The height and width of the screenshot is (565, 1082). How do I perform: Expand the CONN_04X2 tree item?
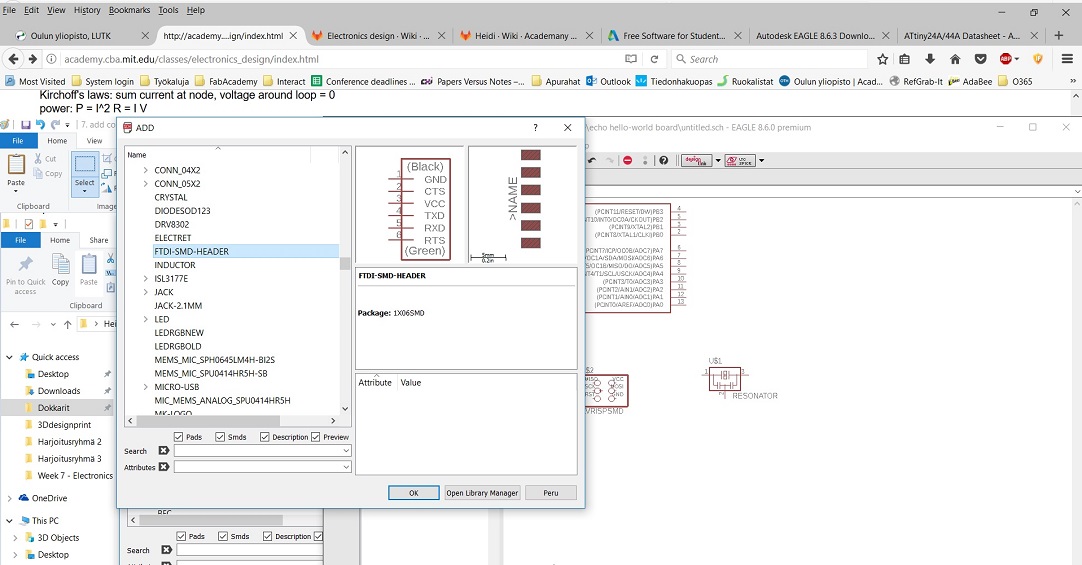tap(146, 170)
